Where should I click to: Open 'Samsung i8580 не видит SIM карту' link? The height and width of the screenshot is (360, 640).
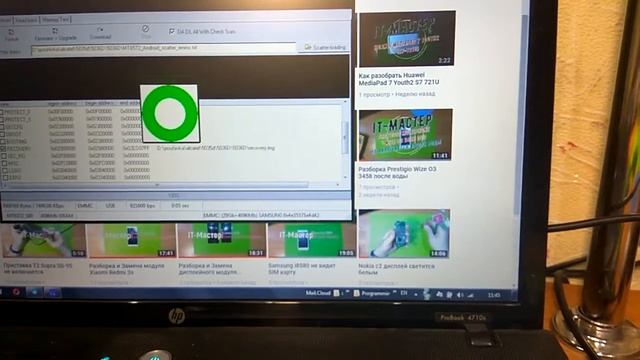(x=302, y=269)
